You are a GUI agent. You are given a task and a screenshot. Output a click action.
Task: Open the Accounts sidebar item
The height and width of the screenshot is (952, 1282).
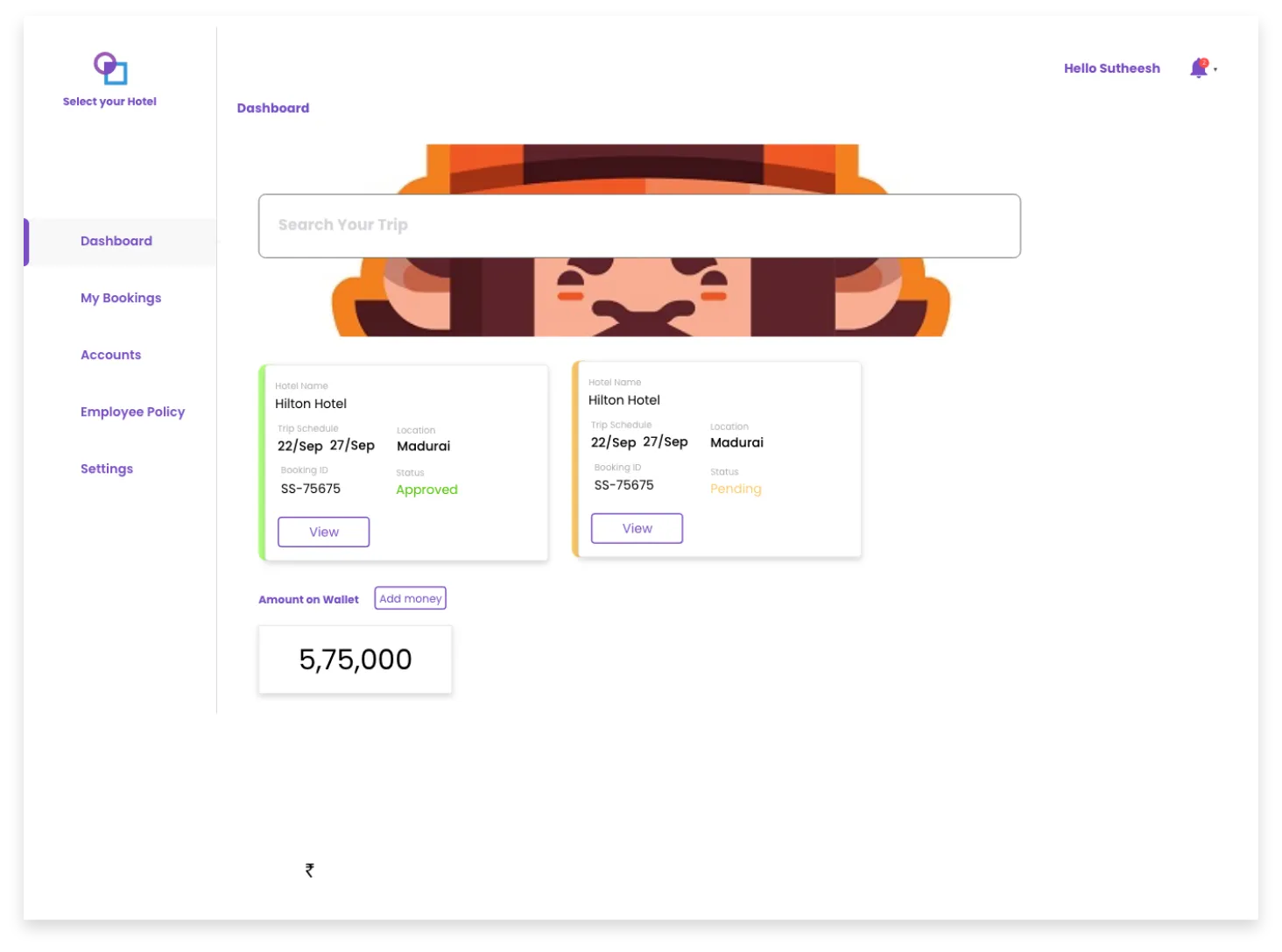[110, 355]
